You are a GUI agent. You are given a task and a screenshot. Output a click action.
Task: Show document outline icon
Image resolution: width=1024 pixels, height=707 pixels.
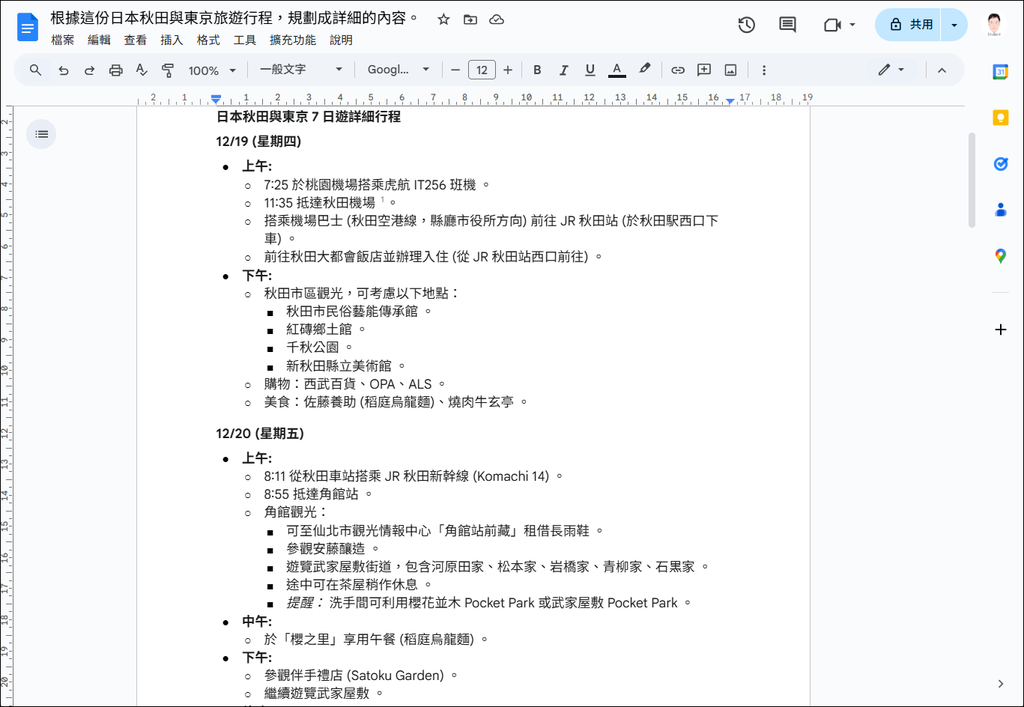click(42, 134)
